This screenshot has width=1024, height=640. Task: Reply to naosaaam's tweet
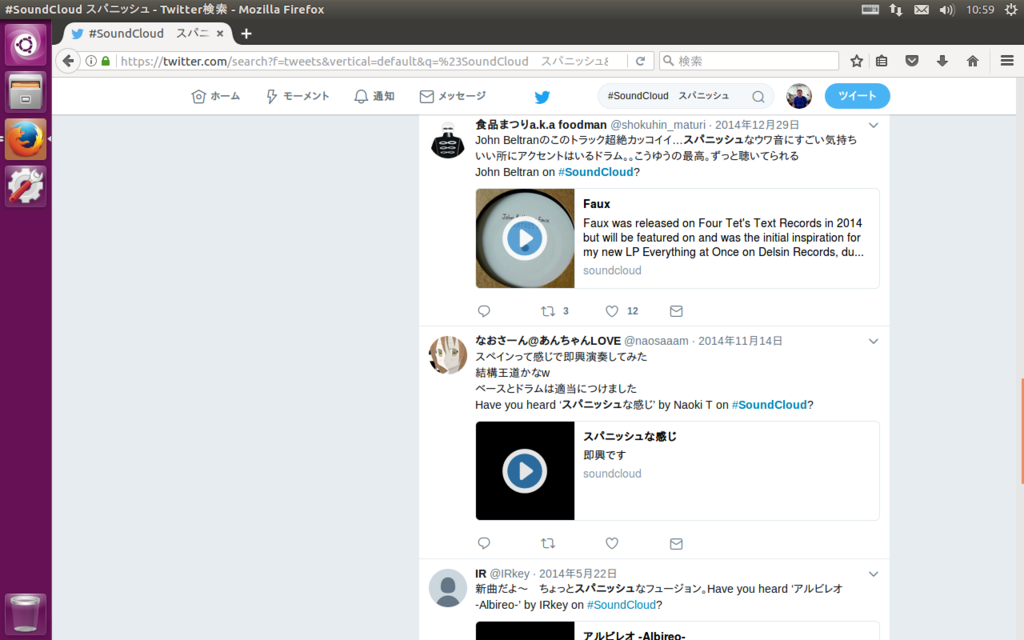484,543
